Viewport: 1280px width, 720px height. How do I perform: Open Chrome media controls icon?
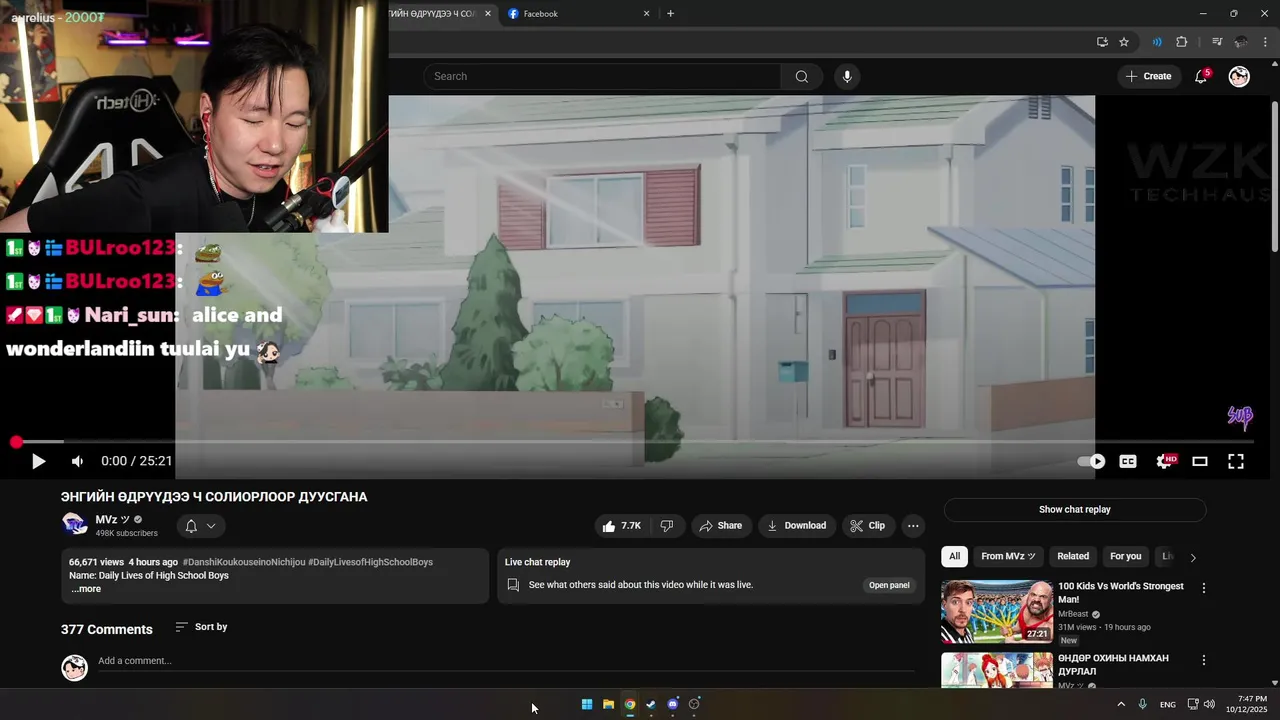[1217, 42]
